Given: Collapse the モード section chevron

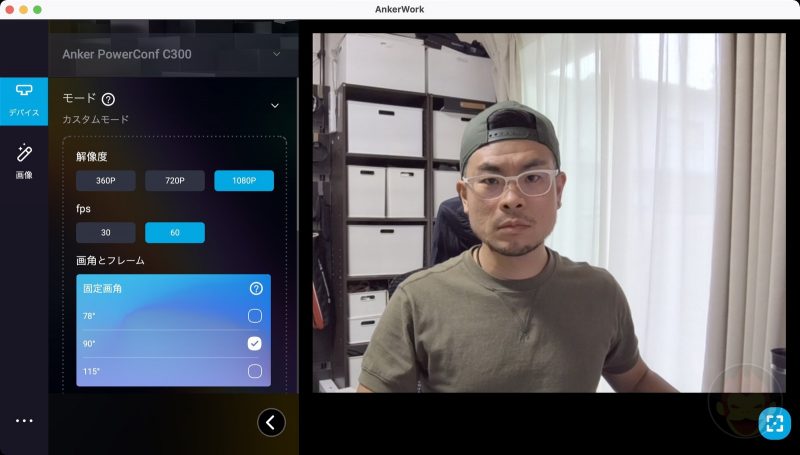Looking at the screenshot, I should (x=275, y=105).
